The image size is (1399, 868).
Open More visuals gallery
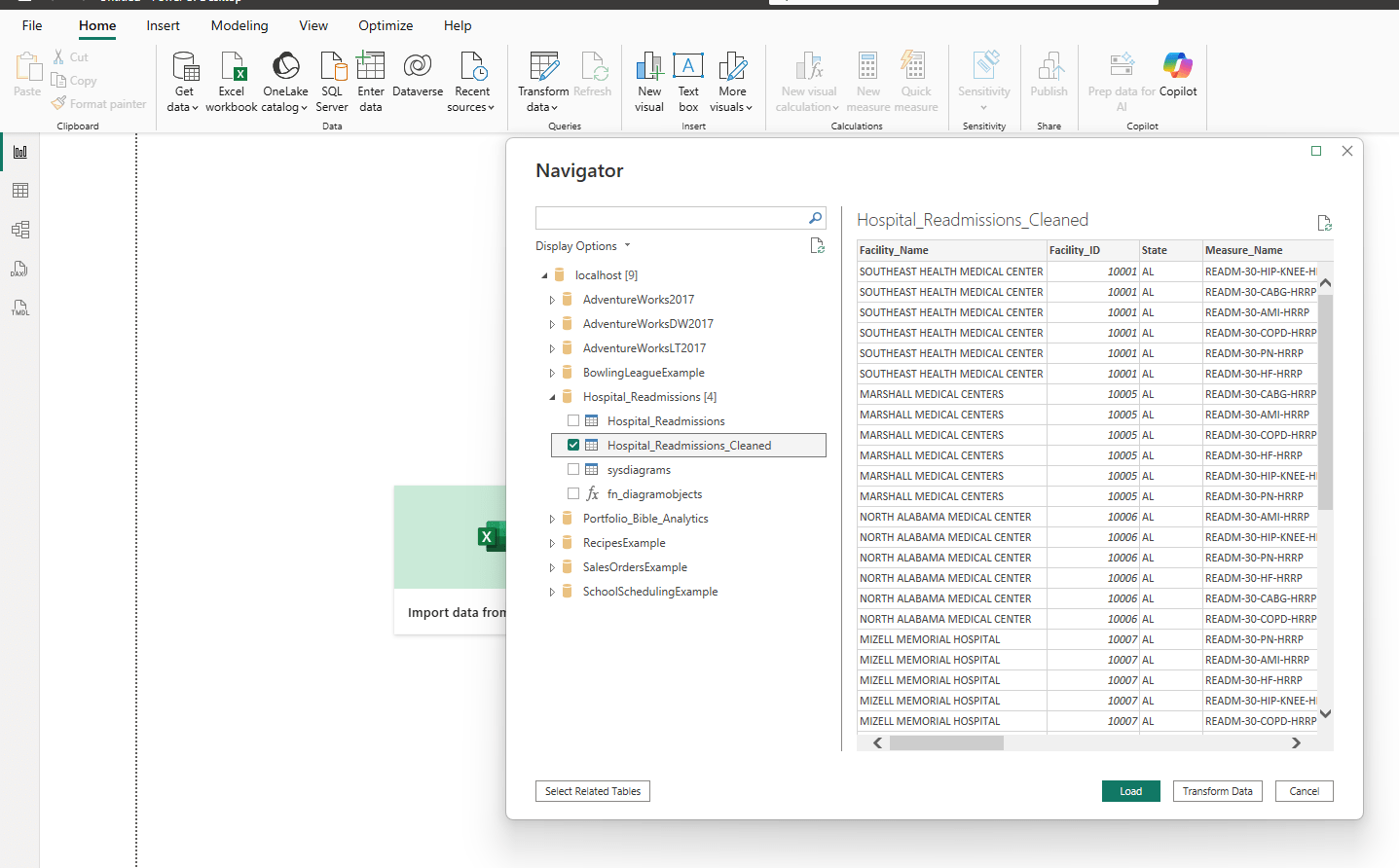coord(732,82)
